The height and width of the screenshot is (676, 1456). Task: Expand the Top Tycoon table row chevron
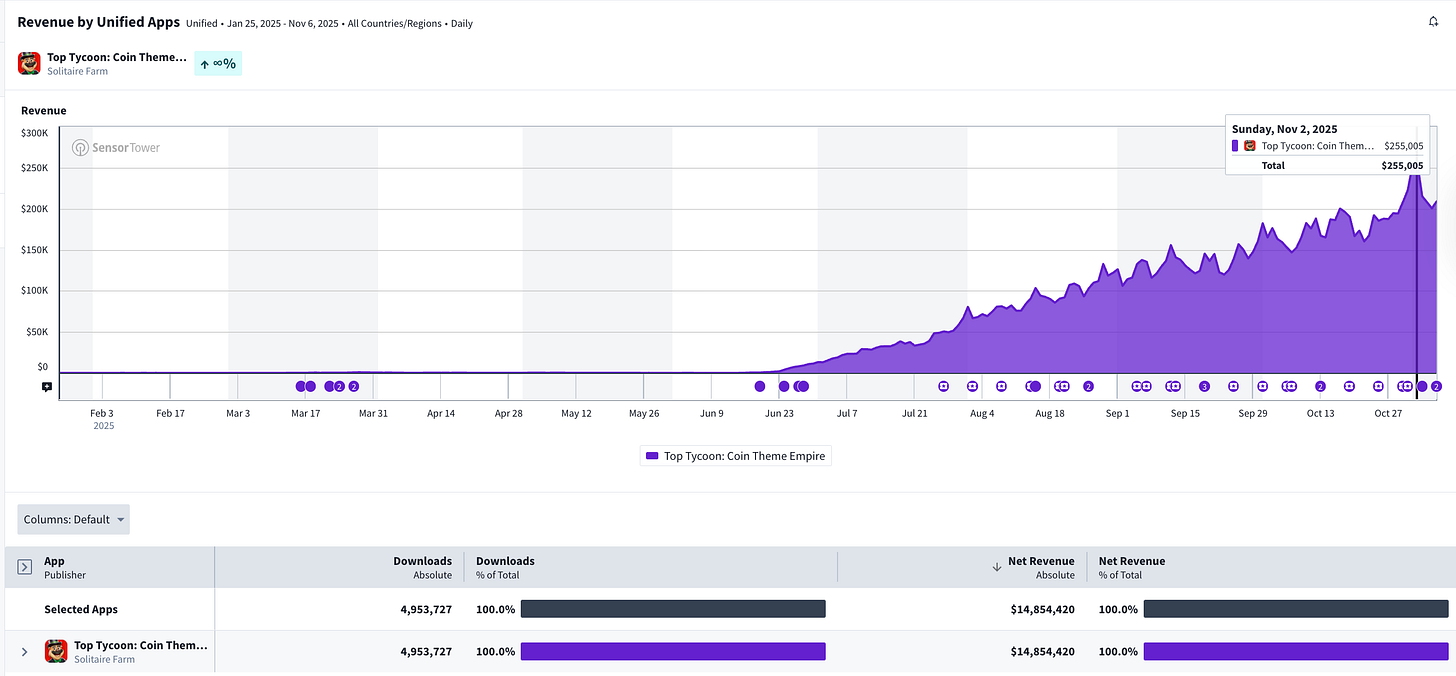(x=25, y=652)
